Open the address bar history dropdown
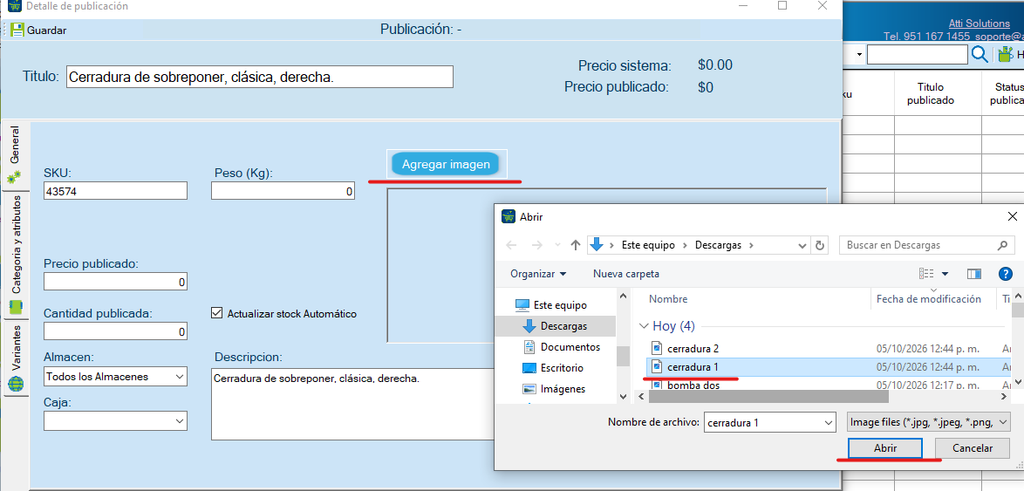 803,246
